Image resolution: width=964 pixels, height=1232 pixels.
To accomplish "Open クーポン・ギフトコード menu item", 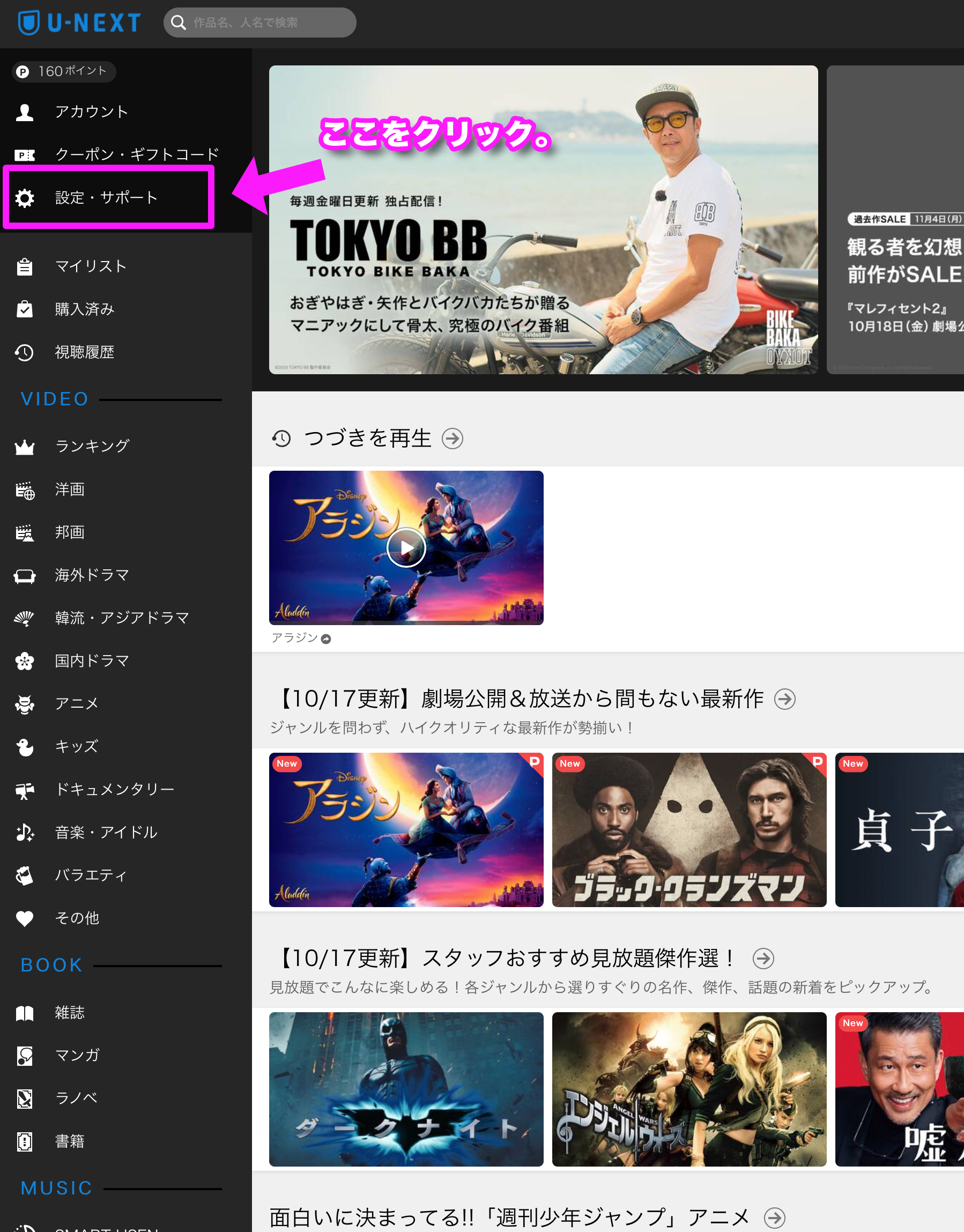I will coord(137,154).
